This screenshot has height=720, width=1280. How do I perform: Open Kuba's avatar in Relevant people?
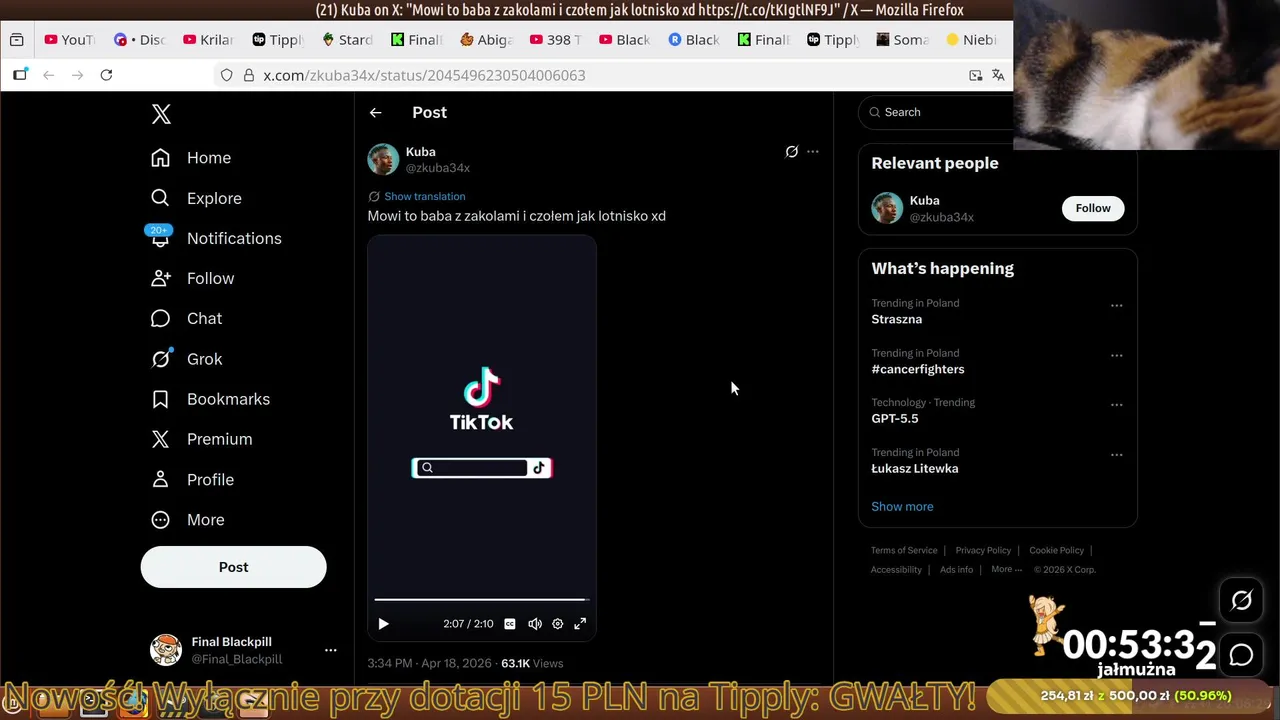coord(887,208)
